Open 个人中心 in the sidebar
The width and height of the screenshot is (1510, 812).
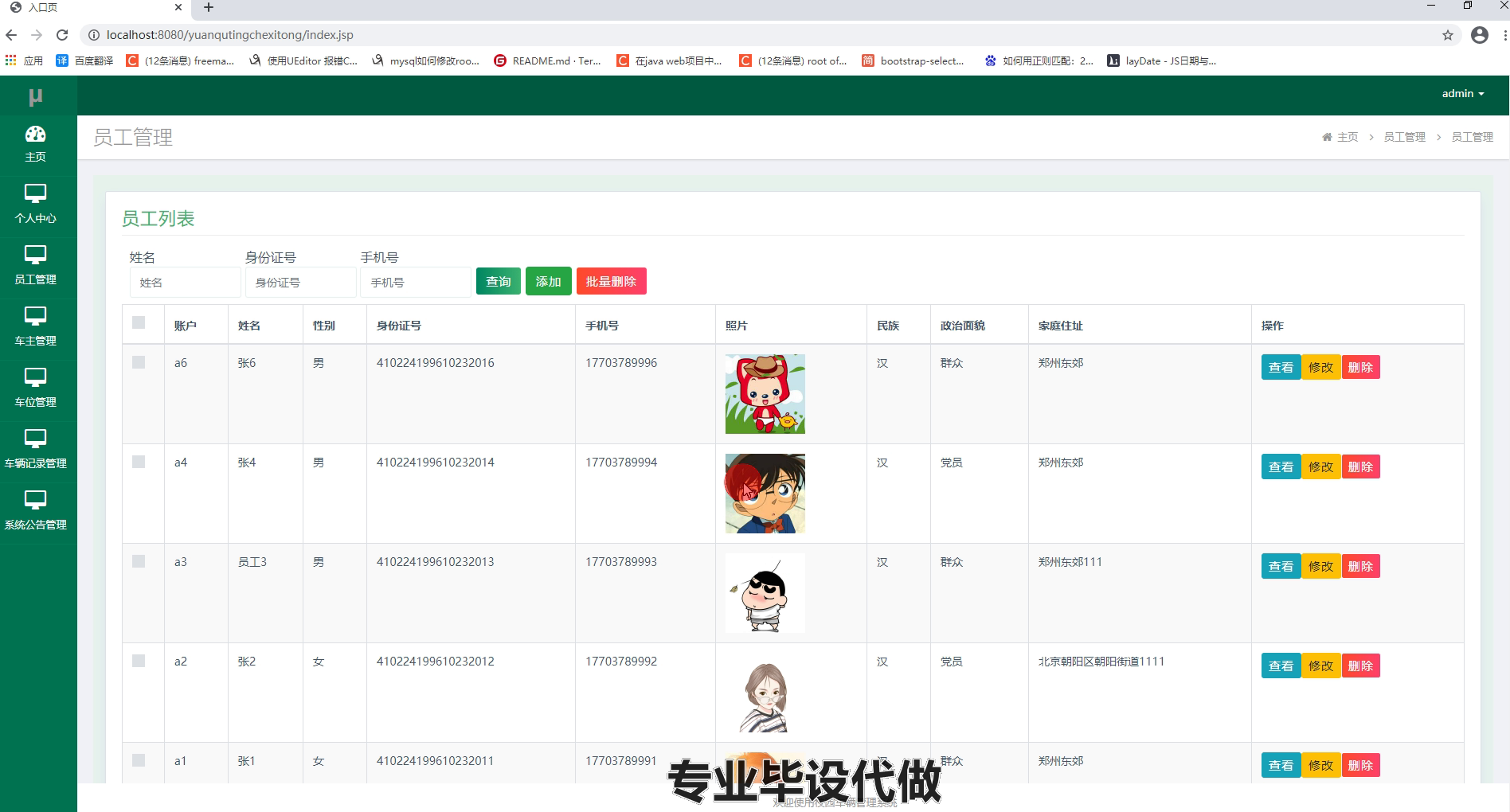(36, 204)
